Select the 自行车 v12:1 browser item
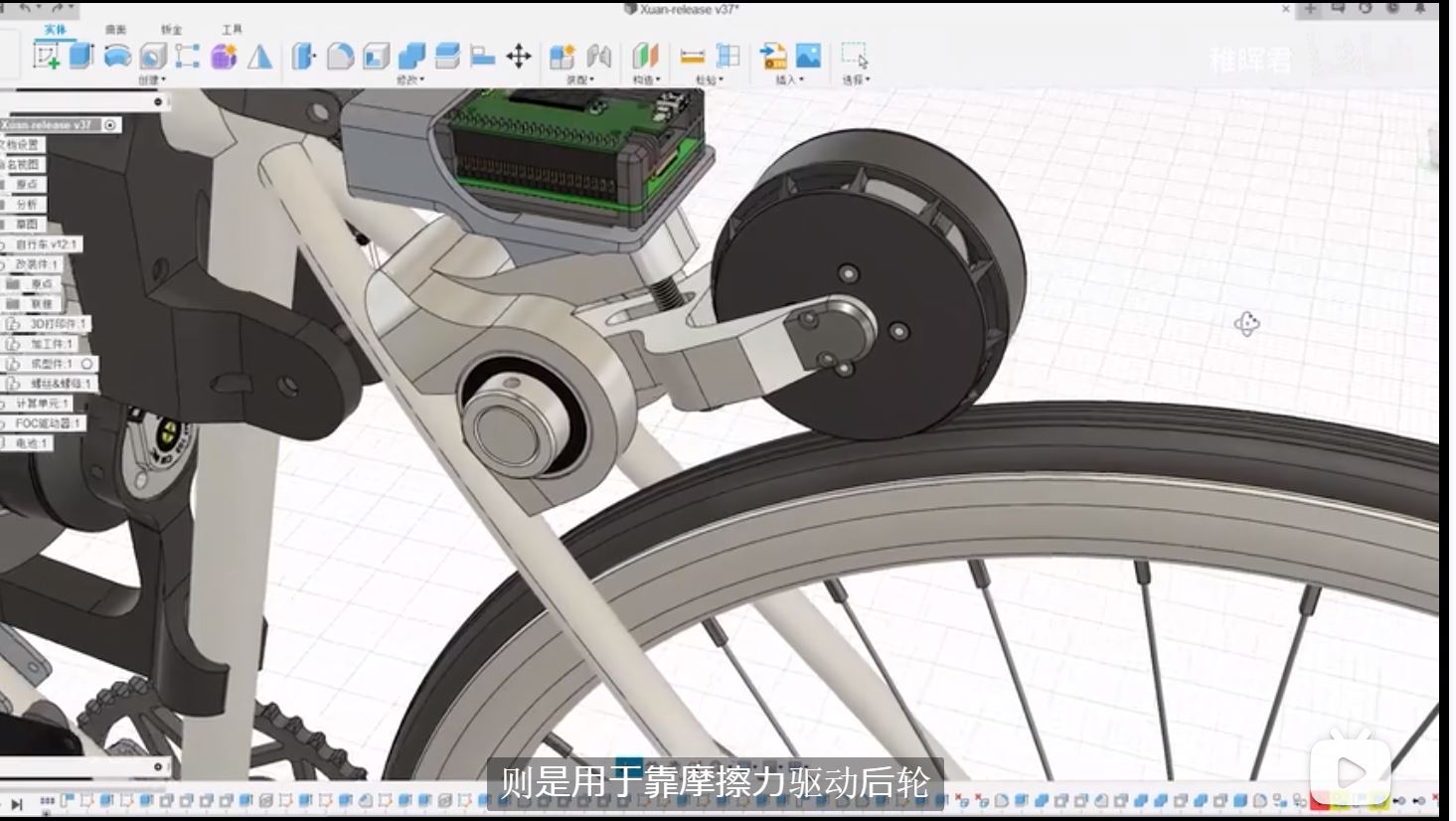Viewport: 1456px width, 821px height. coord(46,245)
